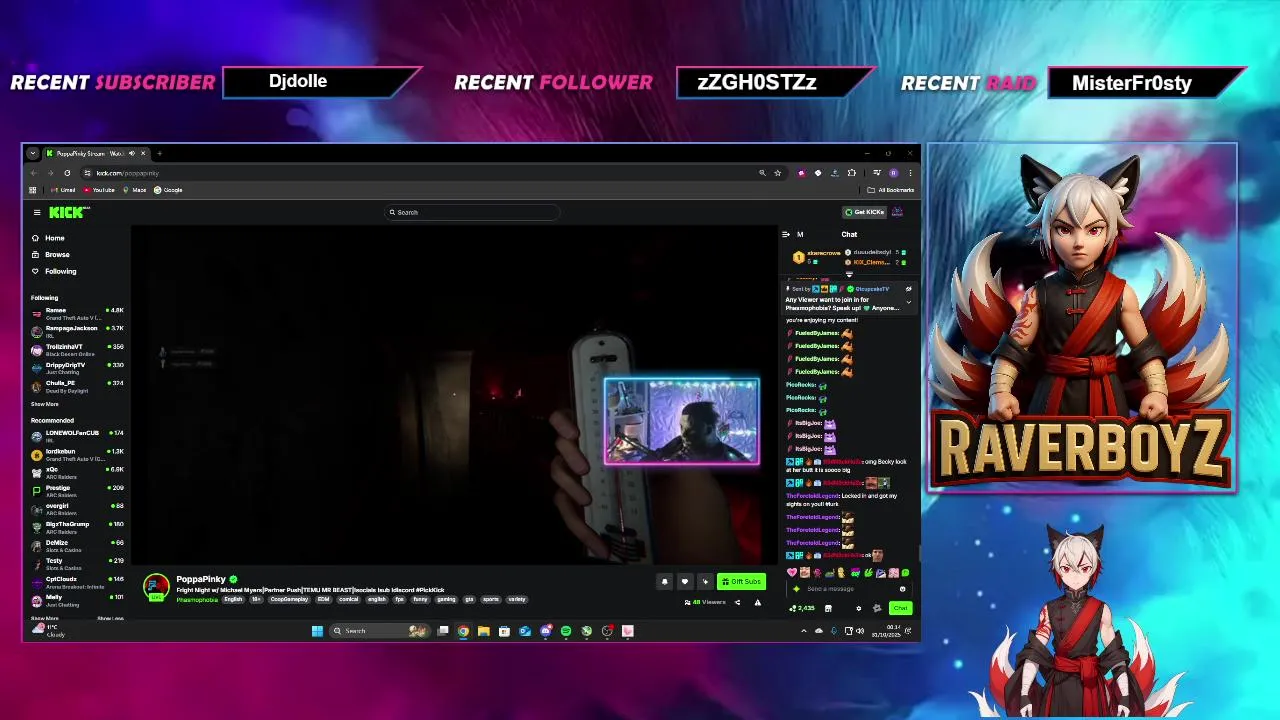Reload the browser page
Image resolution: width=1280 pixels, height=720 pixels.
[x=67, y=173]
